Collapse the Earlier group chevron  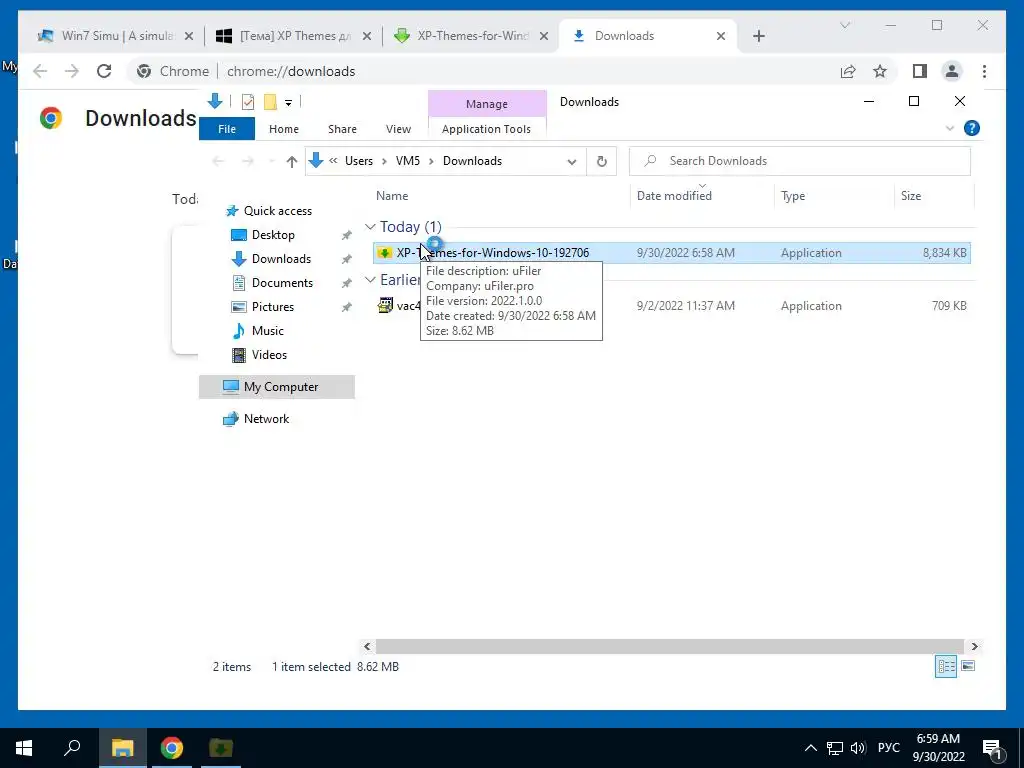[370, 280]
